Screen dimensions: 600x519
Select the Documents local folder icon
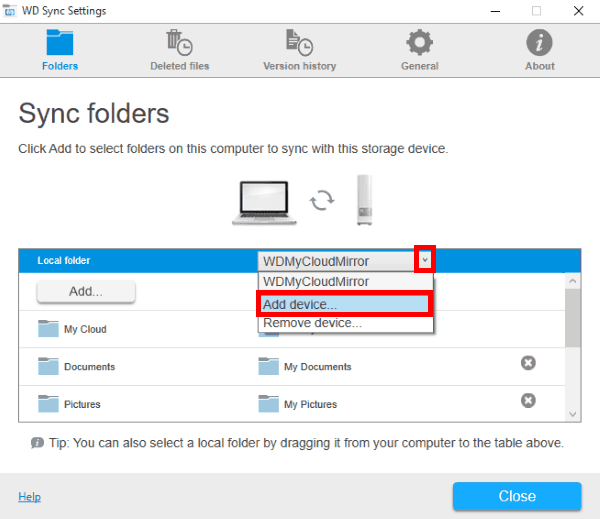(48, 366)
